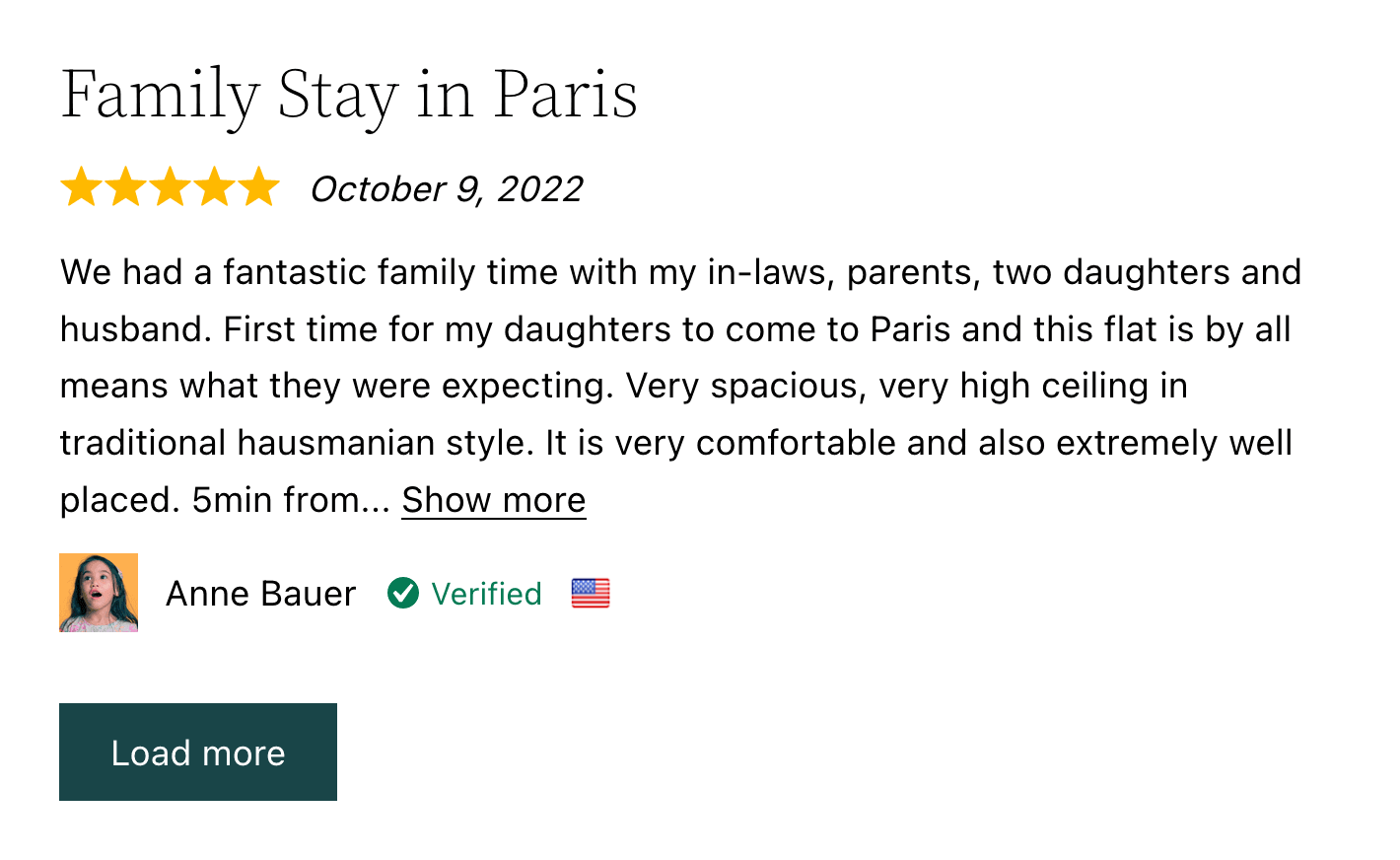
Task: Click the US flag icon
Action: [591, 593]
